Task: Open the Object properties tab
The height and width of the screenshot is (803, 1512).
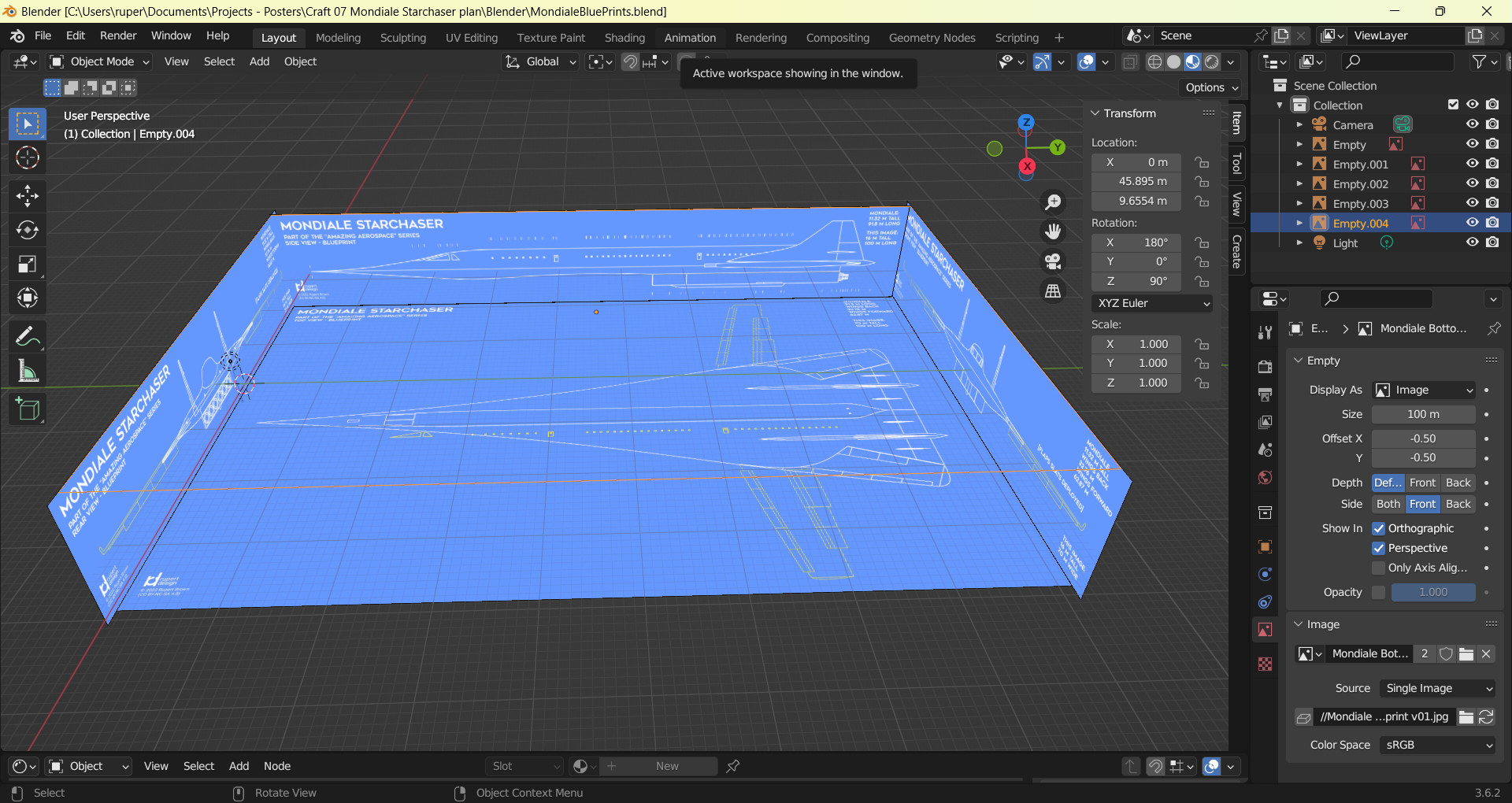Action: [1265, 546]
